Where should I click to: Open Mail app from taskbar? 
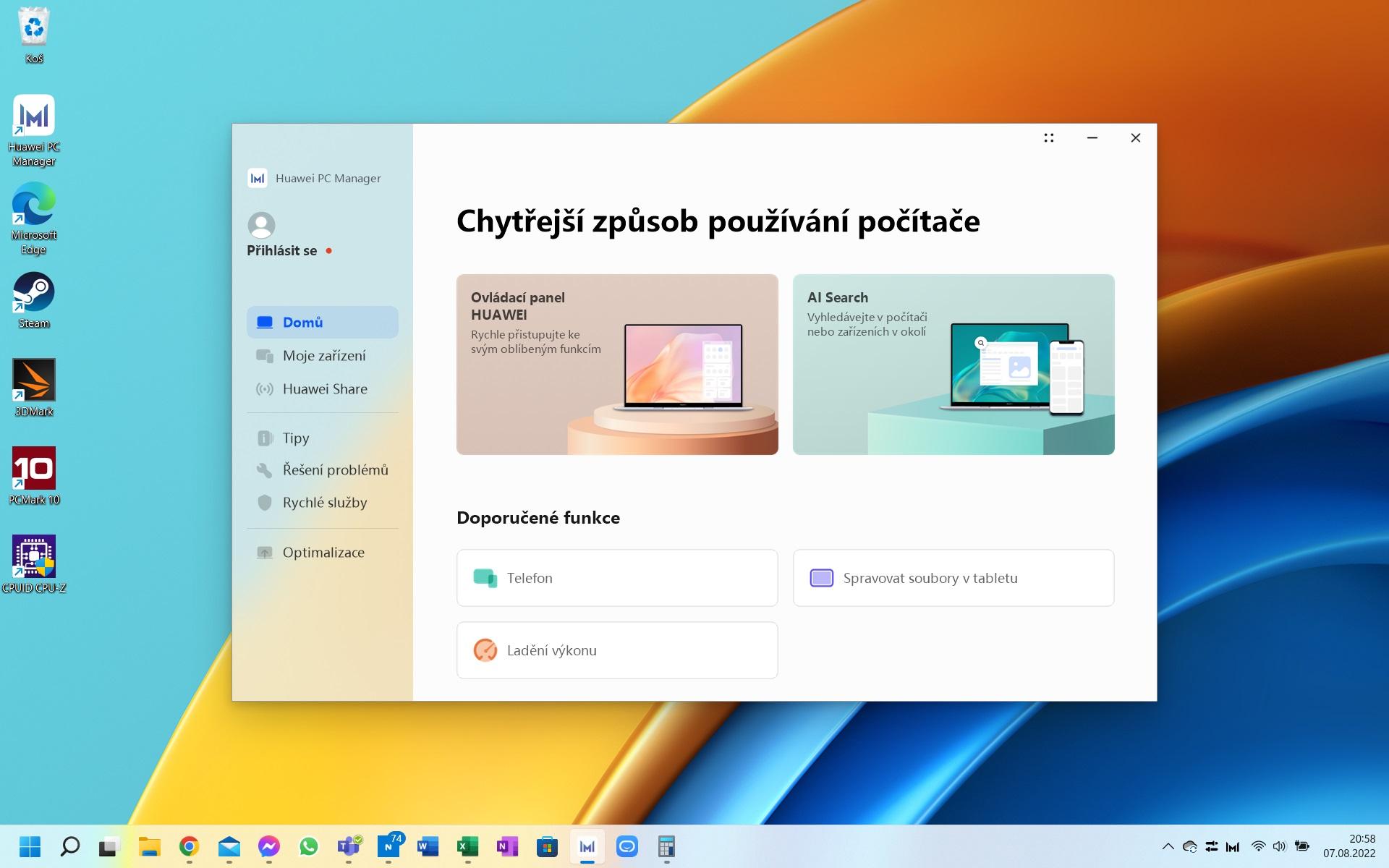pyautogui.click(x=229, y=846)
